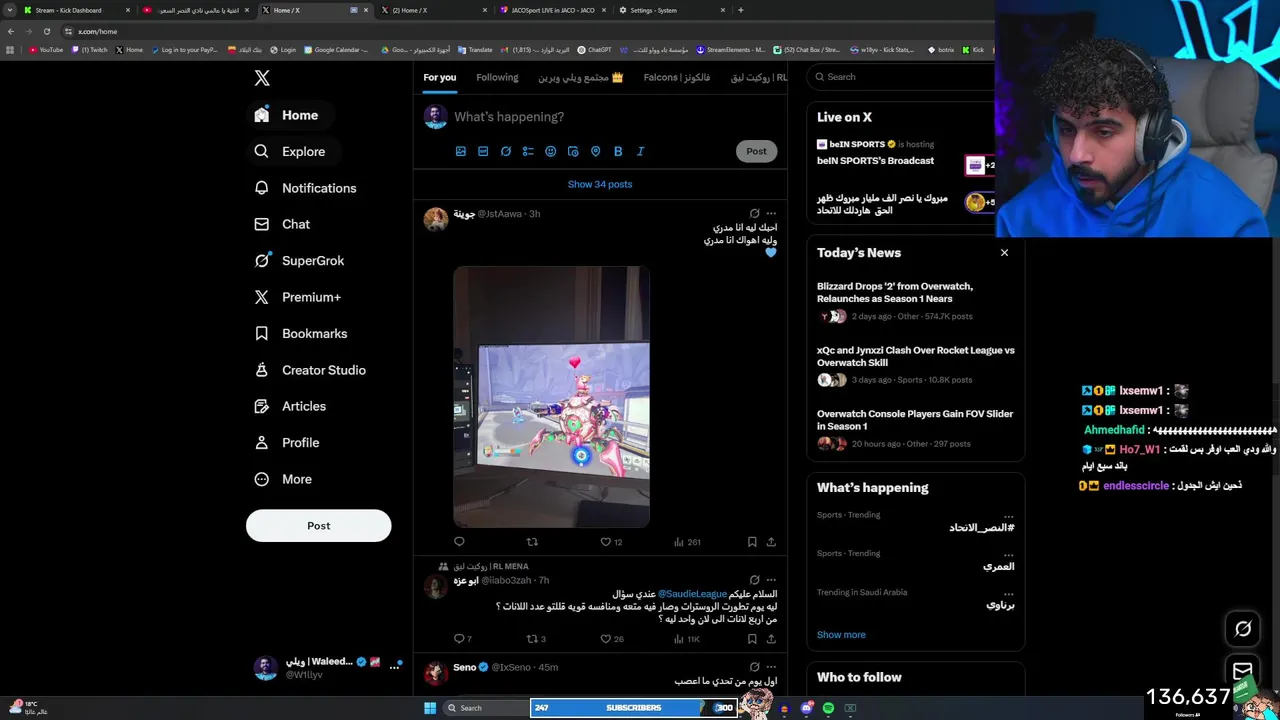Screen dimensions: 1280x720
Task: Open the Windows Start menu
Action: point(430,708)
